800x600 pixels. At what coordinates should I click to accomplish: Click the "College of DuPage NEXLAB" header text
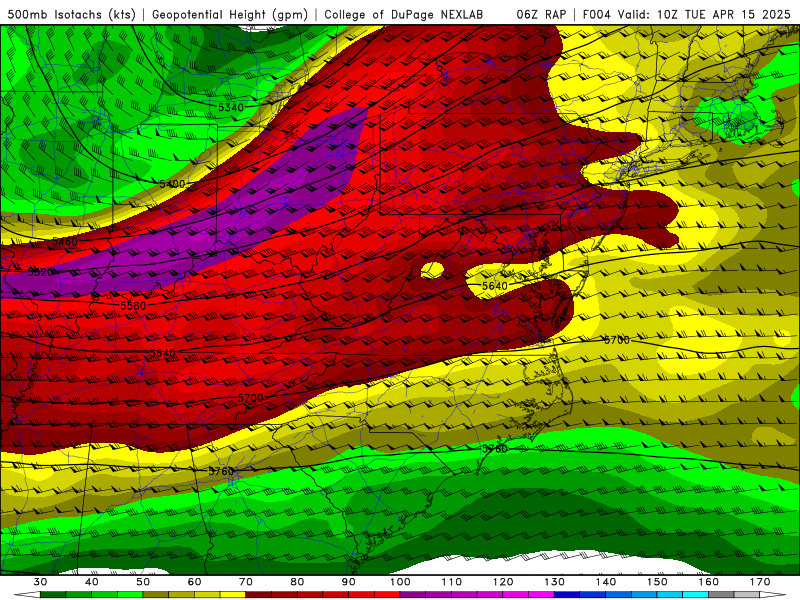click(x=404, y=15)
